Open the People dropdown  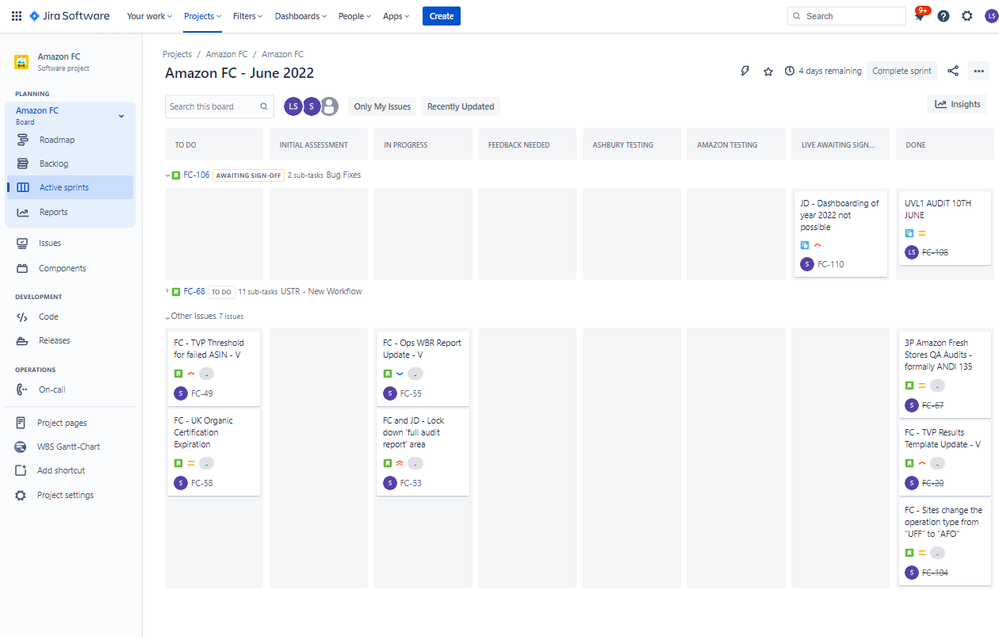pos(354,16)
